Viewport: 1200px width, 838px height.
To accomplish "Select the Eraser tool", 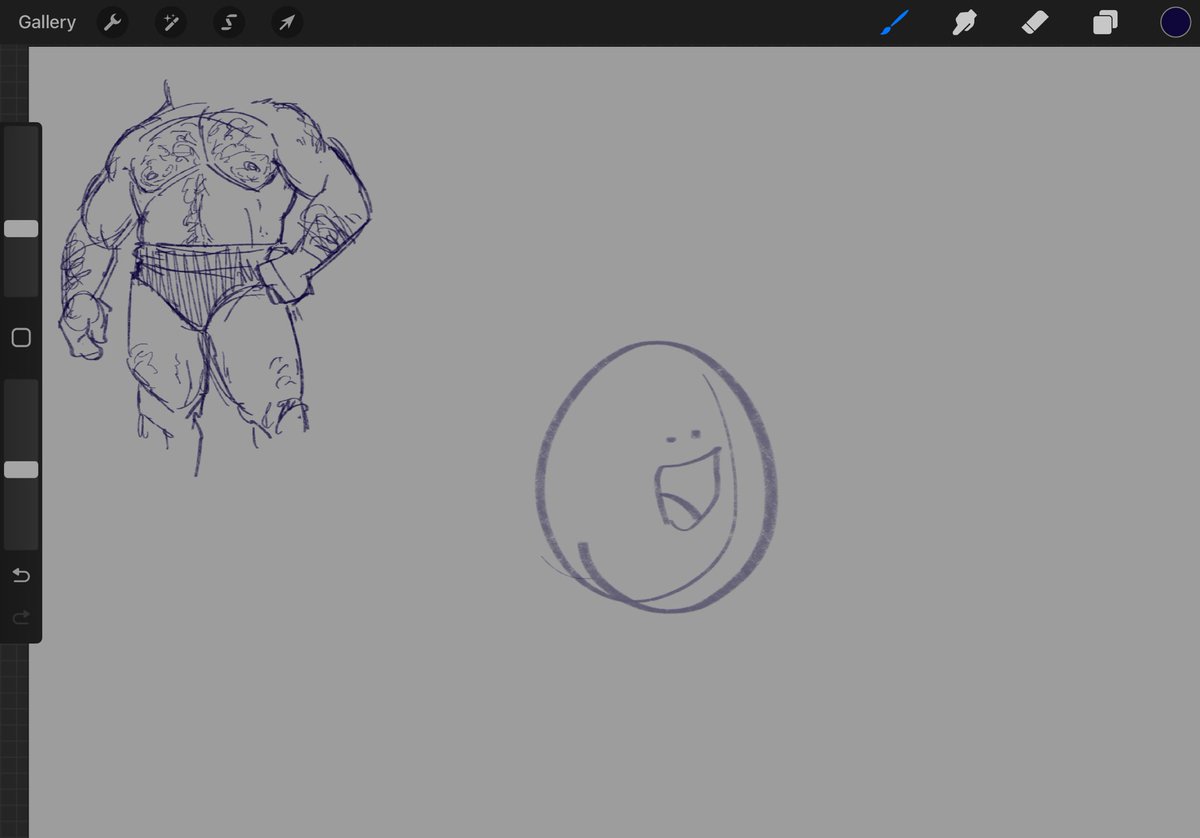I will tap(1034, 21).
